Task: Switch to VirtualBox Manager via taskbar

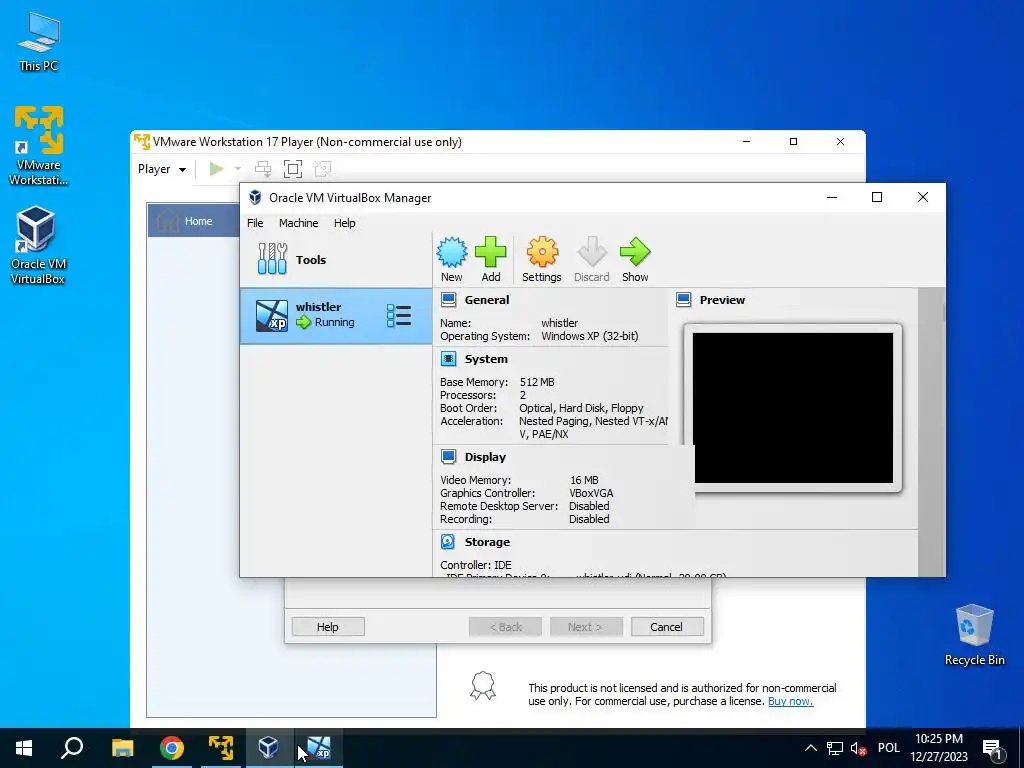Action: [269, 748]
